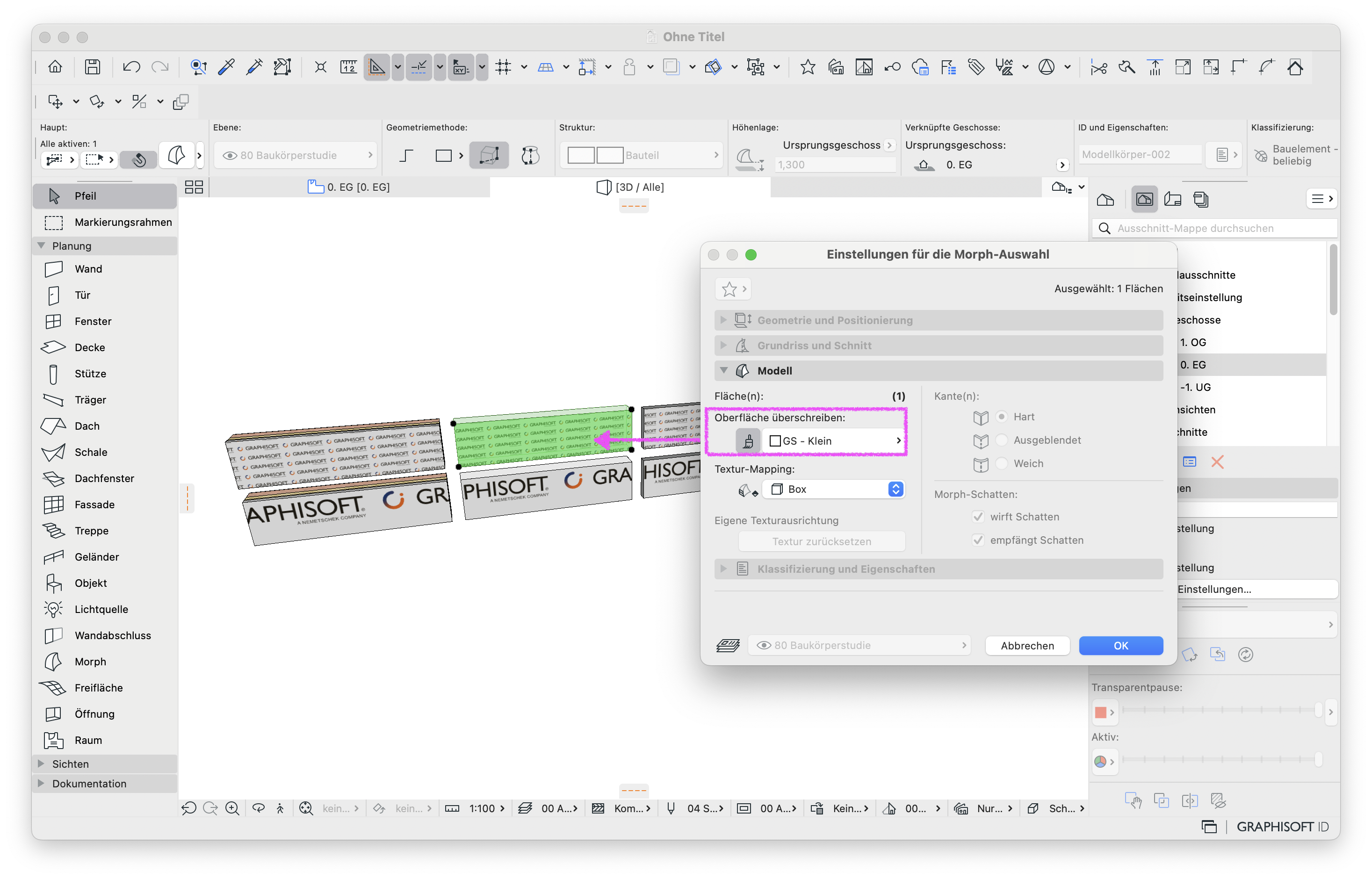Image resolution: width=1372 pixels, height=879 pixels.
Task: Open the tab overview grid icon
Action: pyautogui.click(x=194, y=187)
